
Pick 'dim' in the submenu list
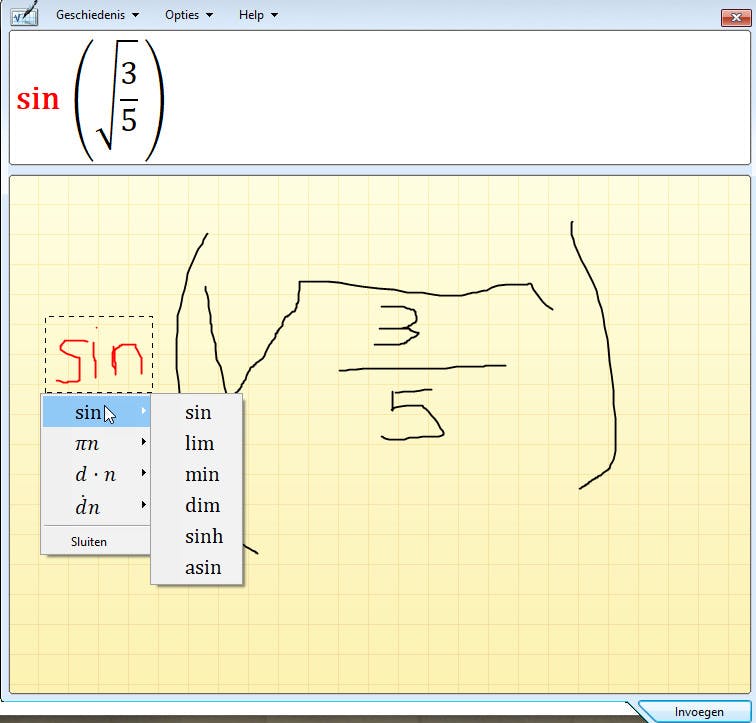tap(197, 505)
